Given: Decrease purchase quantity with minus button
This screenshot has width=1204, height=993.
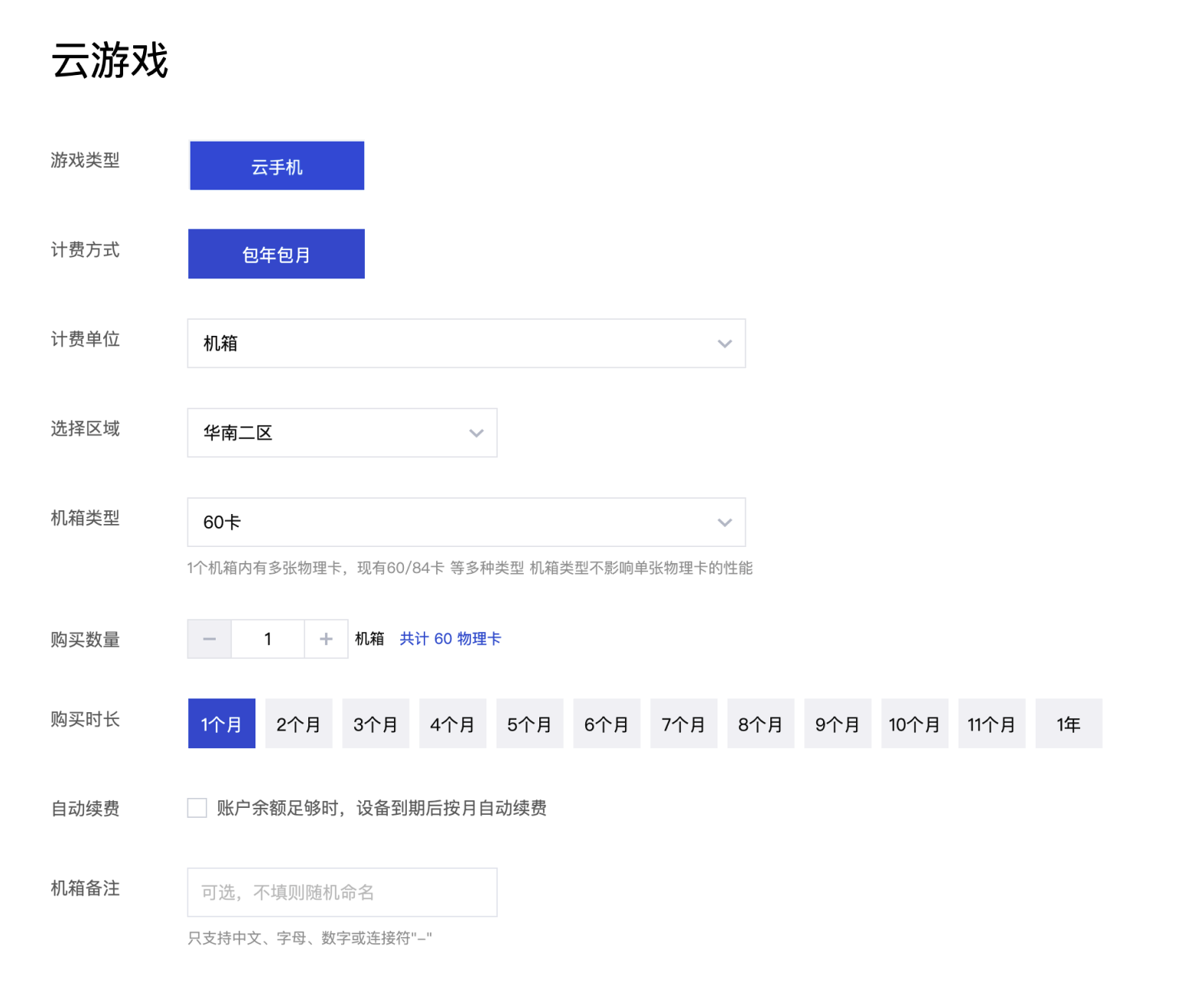Looking at the screenshot, I should (210, 639).
